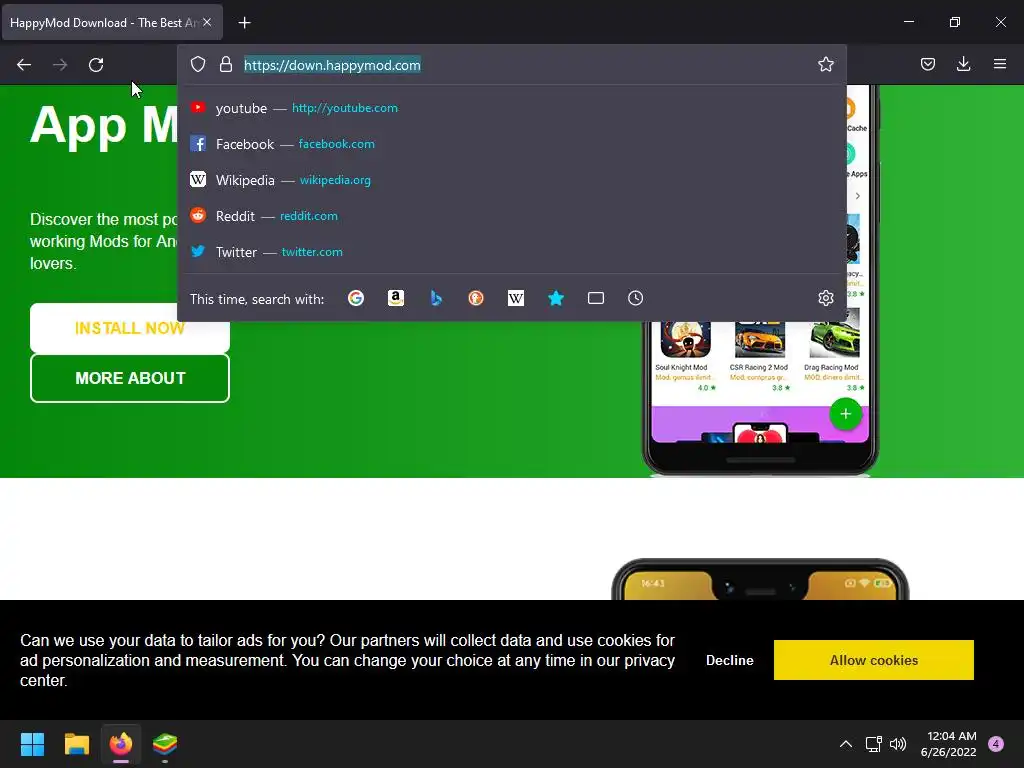This screenshot has width=1024, height=768.
Task: Search this time with DuckDuckGo
Action: point(476,298)
